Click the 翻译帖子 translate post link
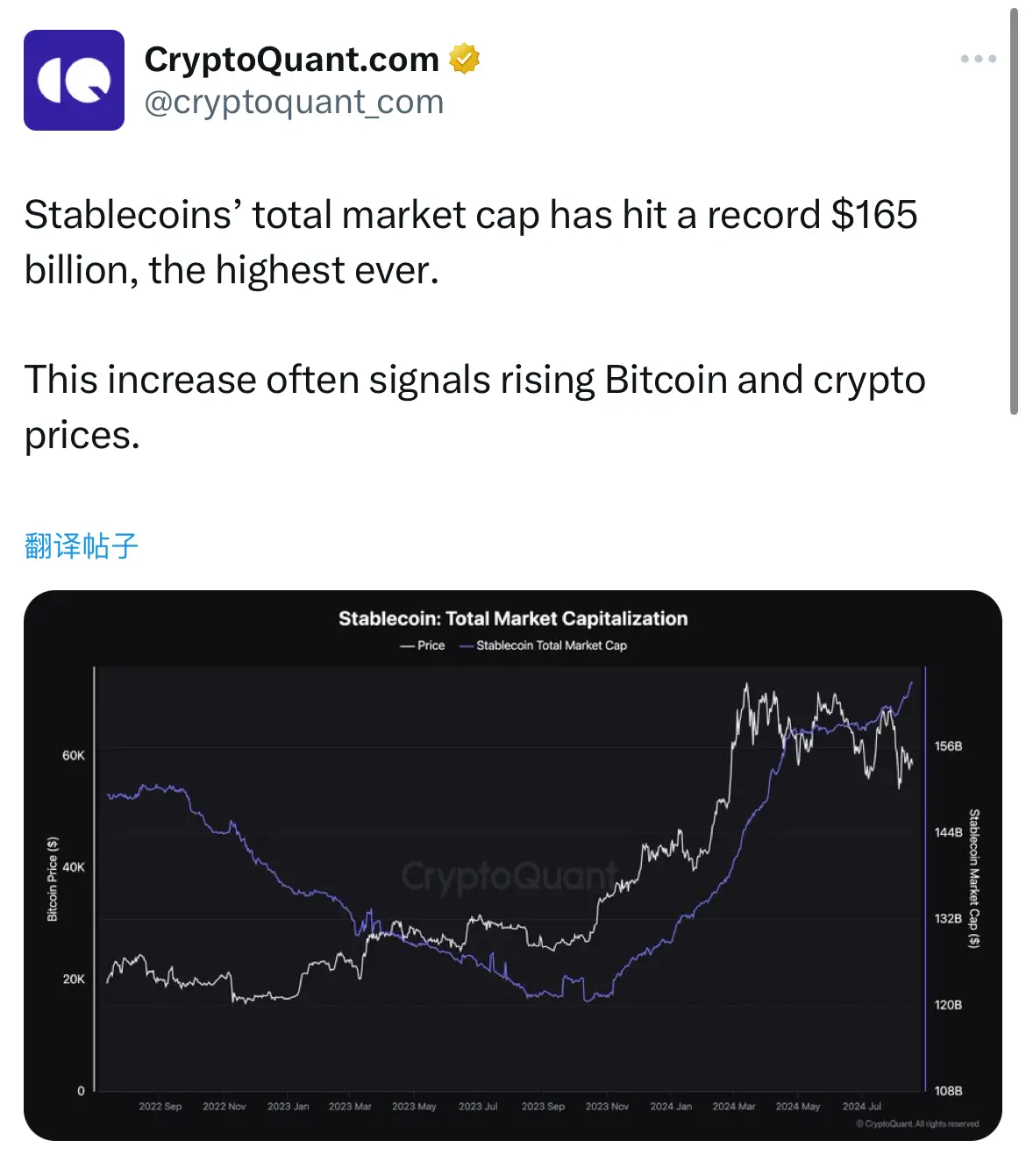The image size is (1026, 1176). [x=82, y=545]
